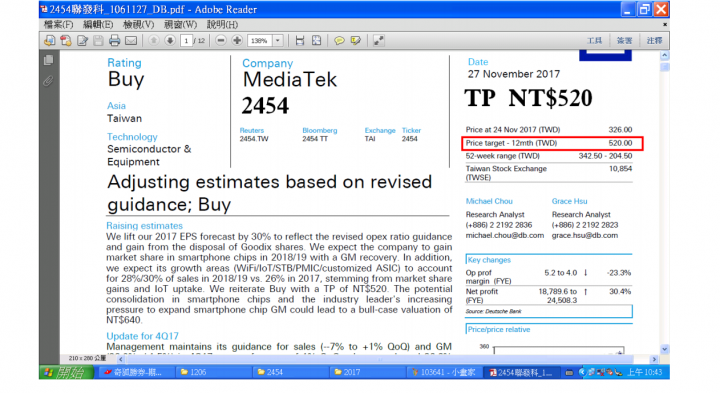720x393 pixels.
Task: Click the 'MediaTek' company name
Action: (290, 80)
